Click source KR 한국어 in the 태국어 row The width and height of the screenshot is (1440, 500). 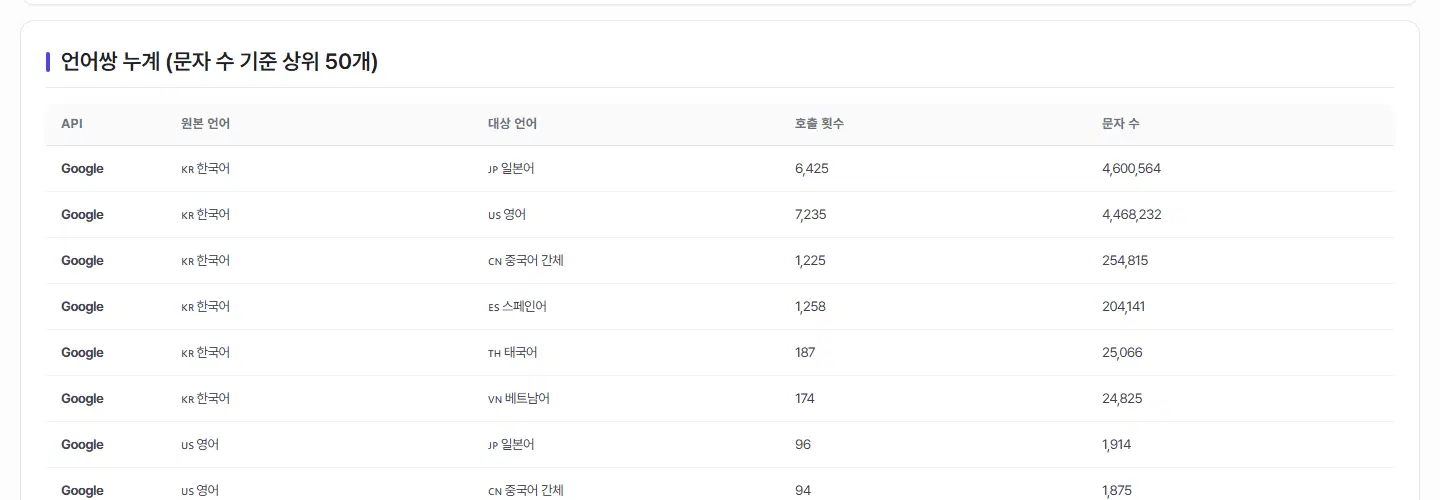click(x=205, y=353)
